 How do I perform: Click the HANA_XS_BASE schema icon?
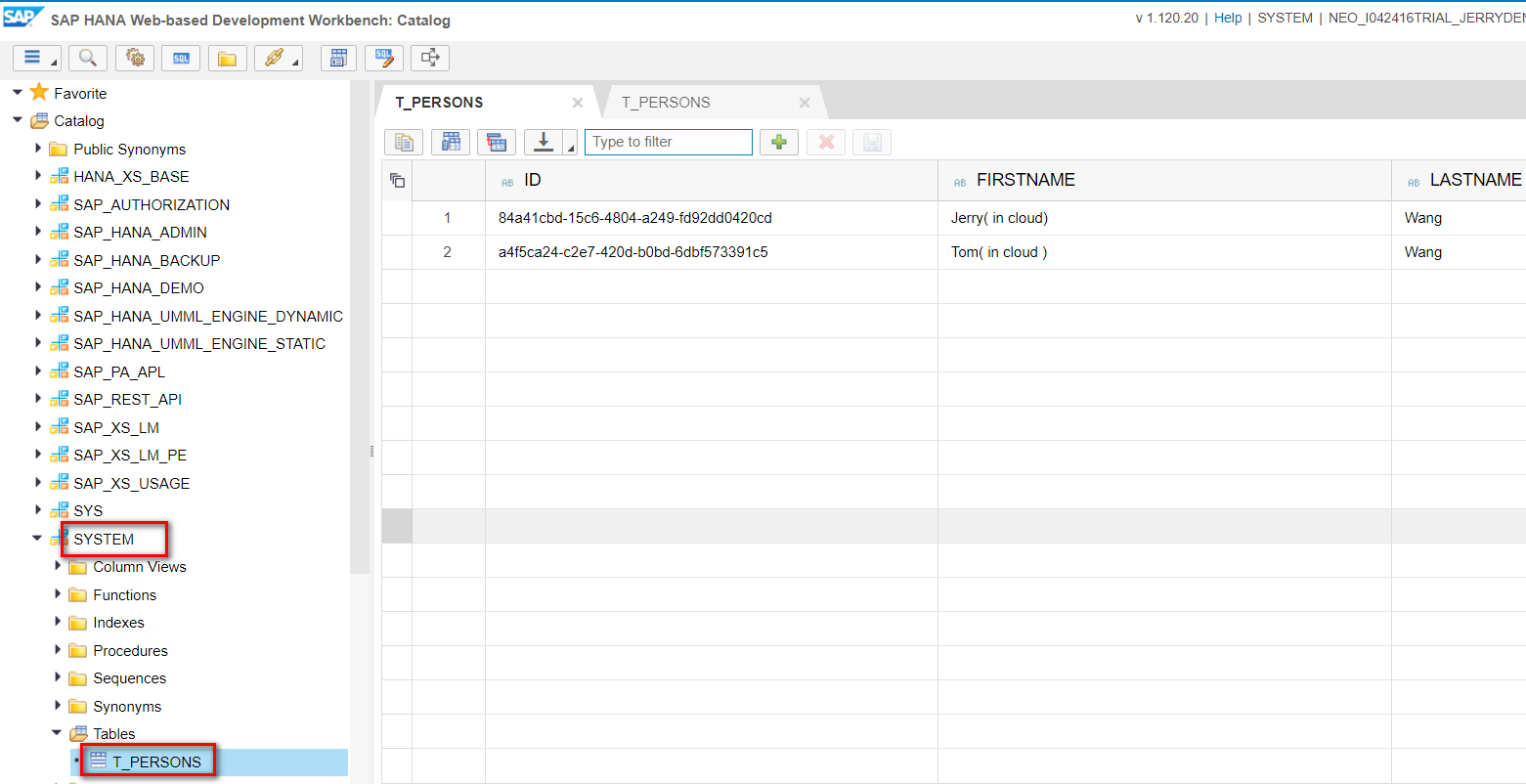[60, 177]
